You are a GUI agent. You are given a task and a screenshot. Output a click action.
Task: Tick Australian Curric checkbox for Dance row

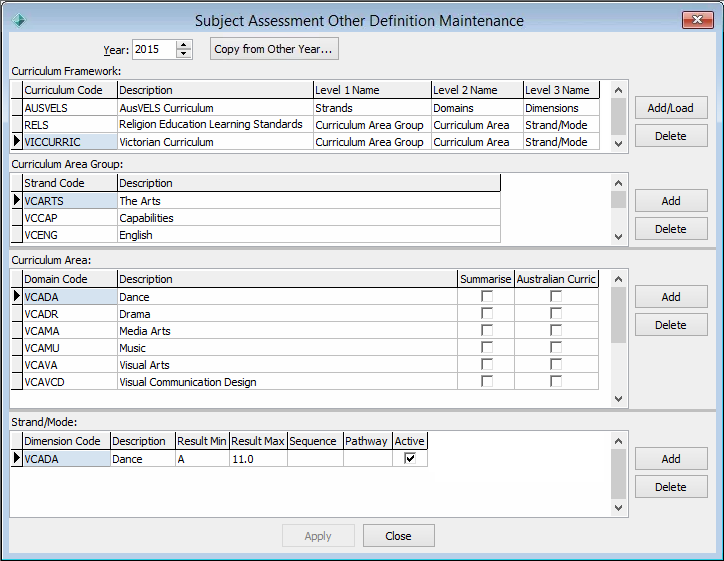[556, 296]
